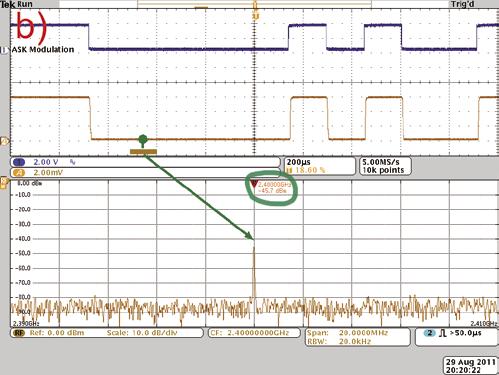Click the Ref 0.00 dBm readout

click(57, 333)
